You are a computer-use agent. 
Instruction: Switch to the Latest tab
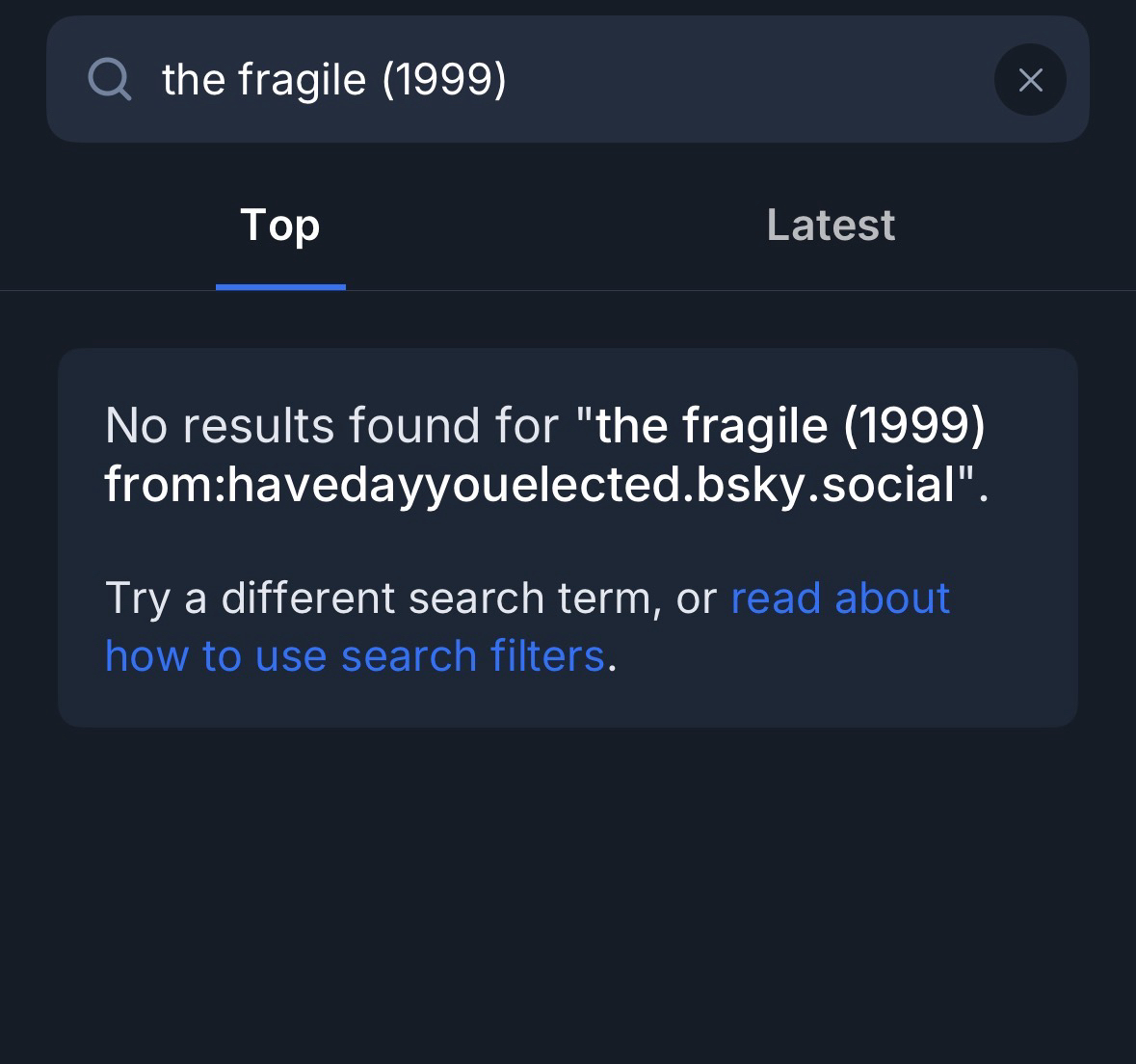831,226
